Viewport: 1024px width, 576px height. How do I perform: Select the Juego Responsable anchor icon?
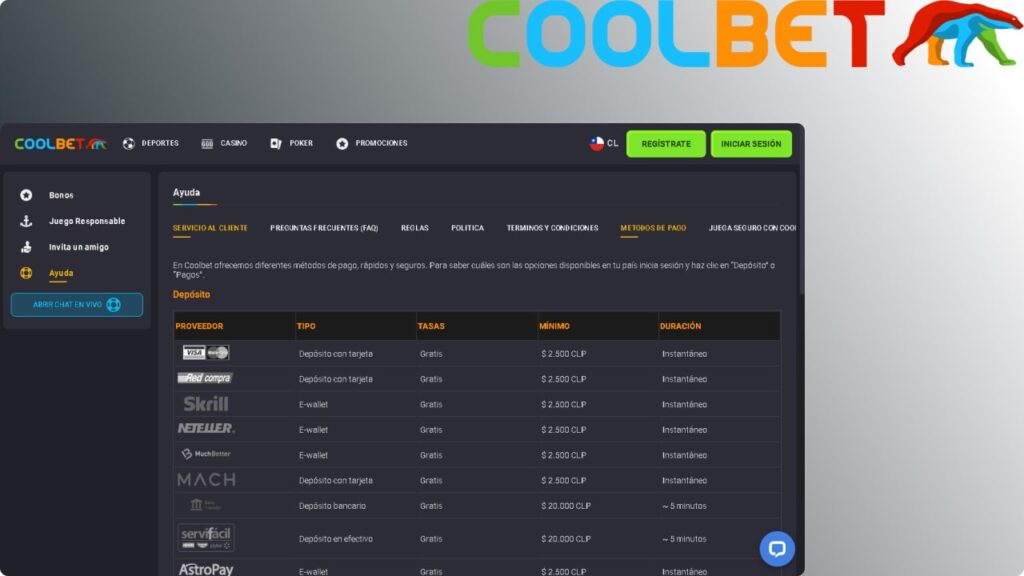tap(27, 221)
